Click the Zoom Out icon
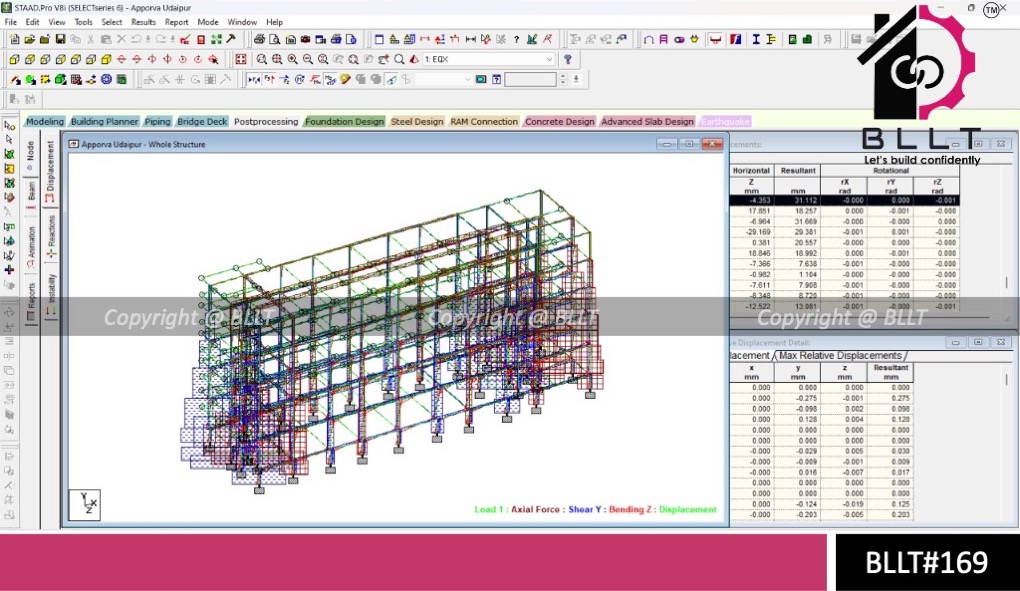1020x591 pixels. pyautogui.click(x=308, y=59)
